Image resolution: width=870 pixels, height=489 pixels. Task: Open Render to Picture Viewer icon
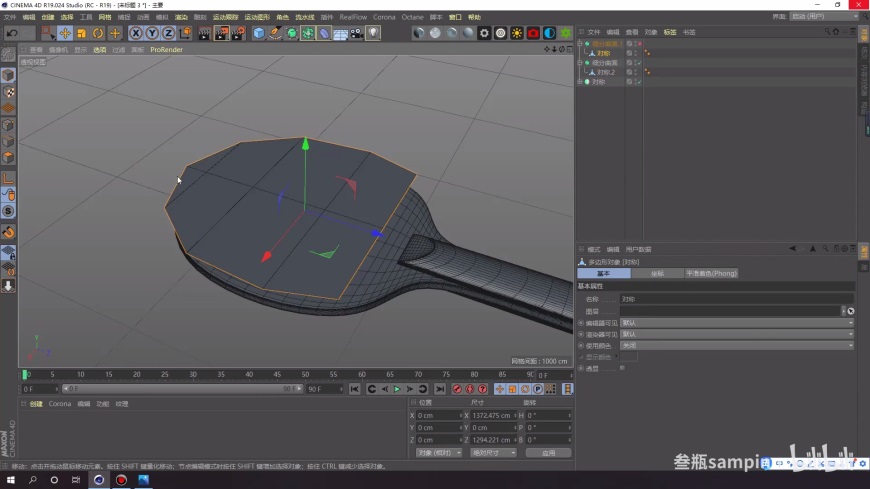(221, 33)
